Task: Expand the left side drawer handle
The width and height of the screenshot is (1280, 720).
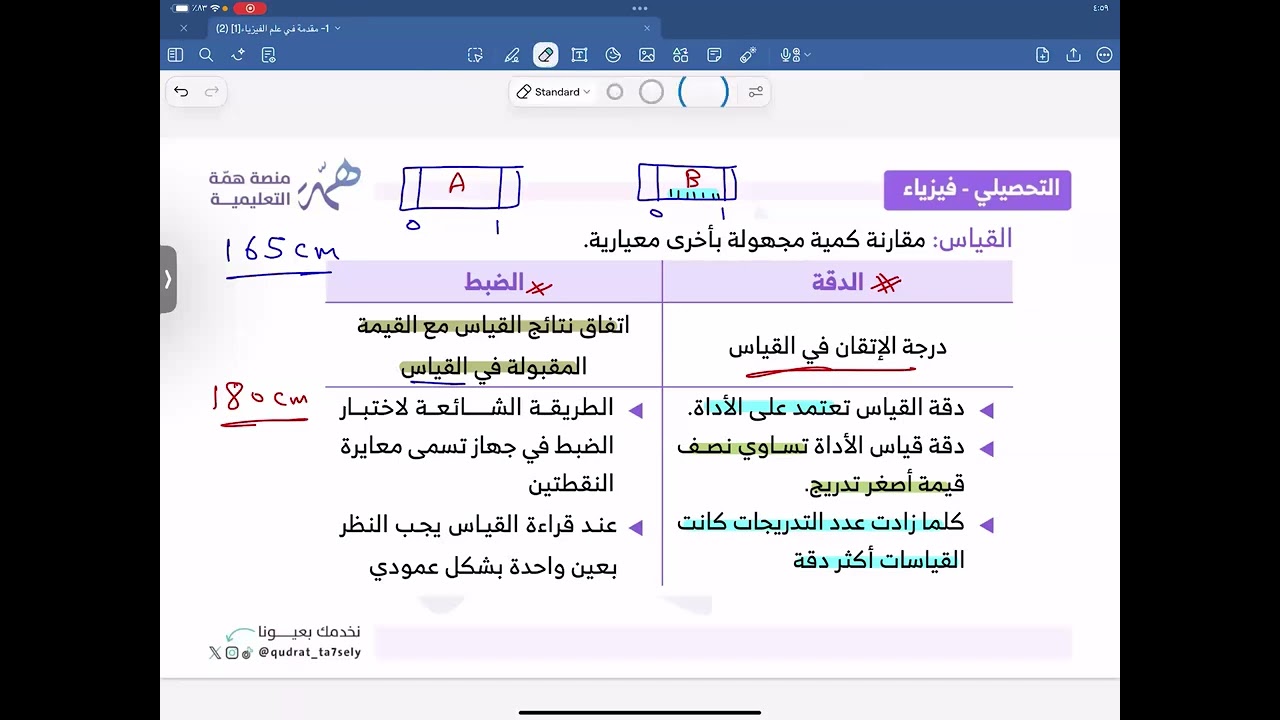Action: (168, 279)
